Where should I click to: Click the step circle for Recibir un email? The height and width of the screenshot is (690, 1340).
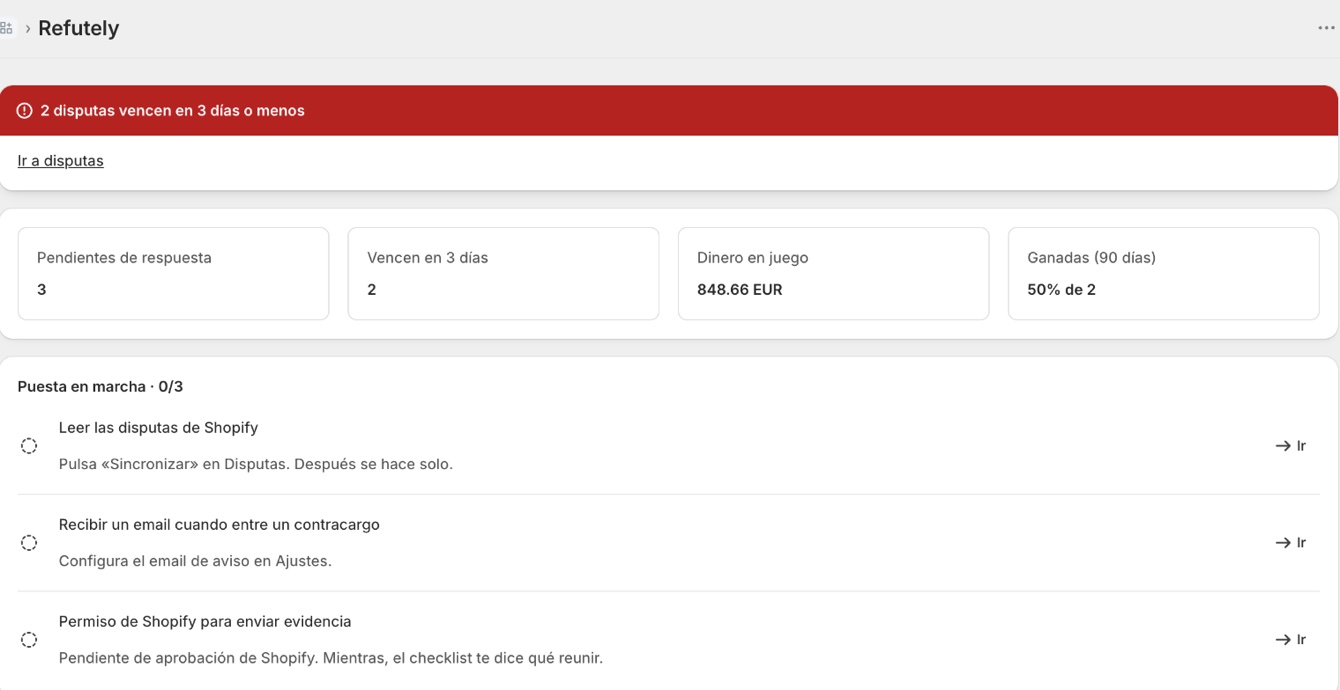point(29,543)
